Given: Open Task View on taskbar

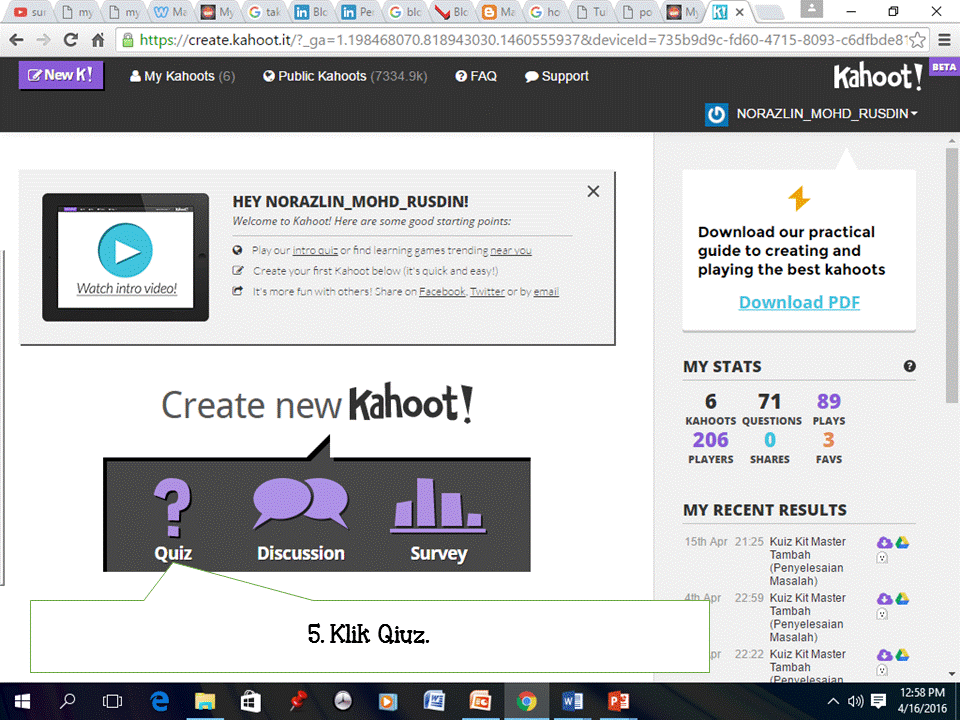Looking at the screenshot, I should [113, 702].
